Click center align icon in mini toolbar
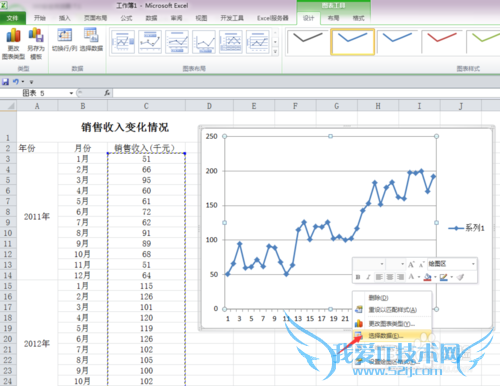This screenshot has width=500, height=386. (x=390, y=277)
